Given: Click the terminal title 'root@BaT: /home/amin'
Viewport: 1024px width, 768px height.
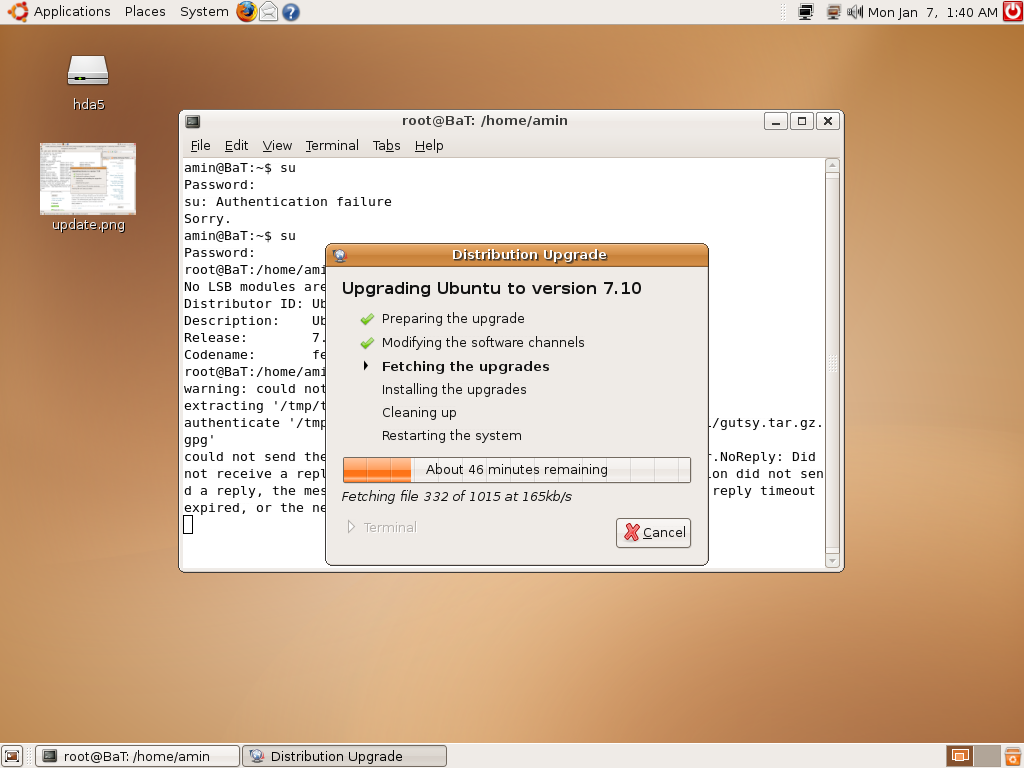Looking at the screenshot, I should click(x=485, y=121).
